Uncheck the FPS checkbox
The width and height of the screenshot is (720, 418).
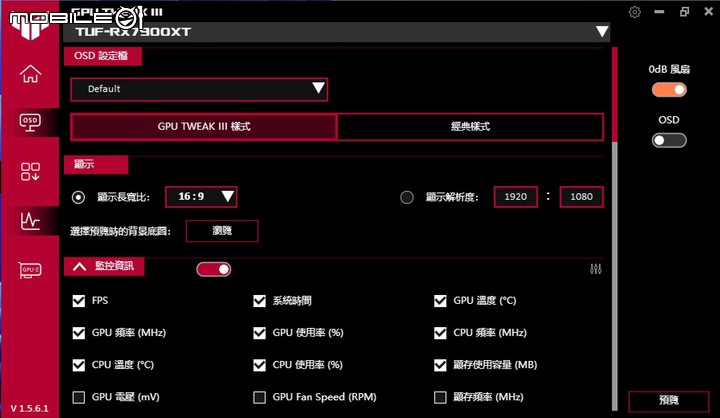[79, 301]
